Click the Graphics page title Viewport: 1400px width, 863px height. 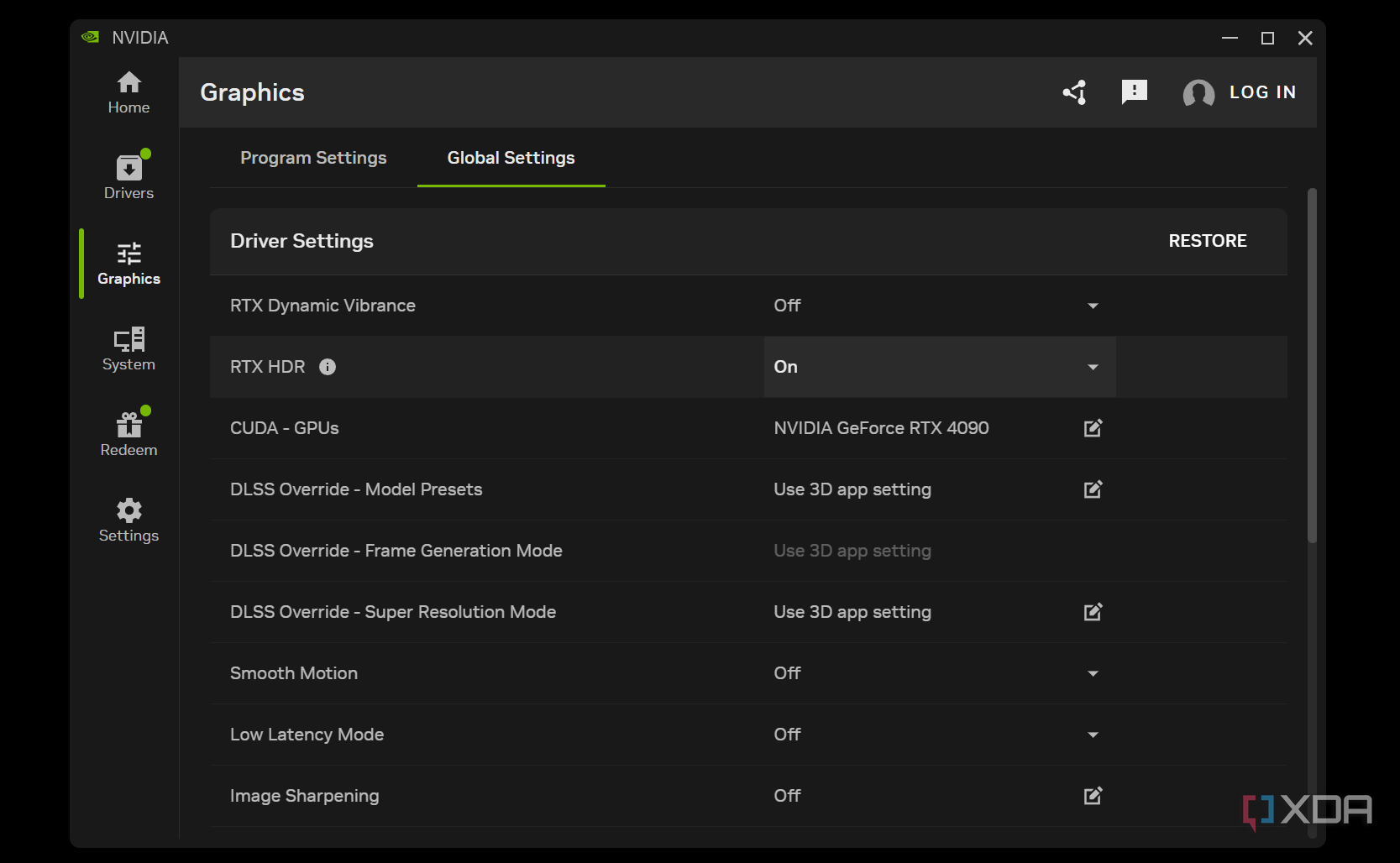tap(252, 92)
